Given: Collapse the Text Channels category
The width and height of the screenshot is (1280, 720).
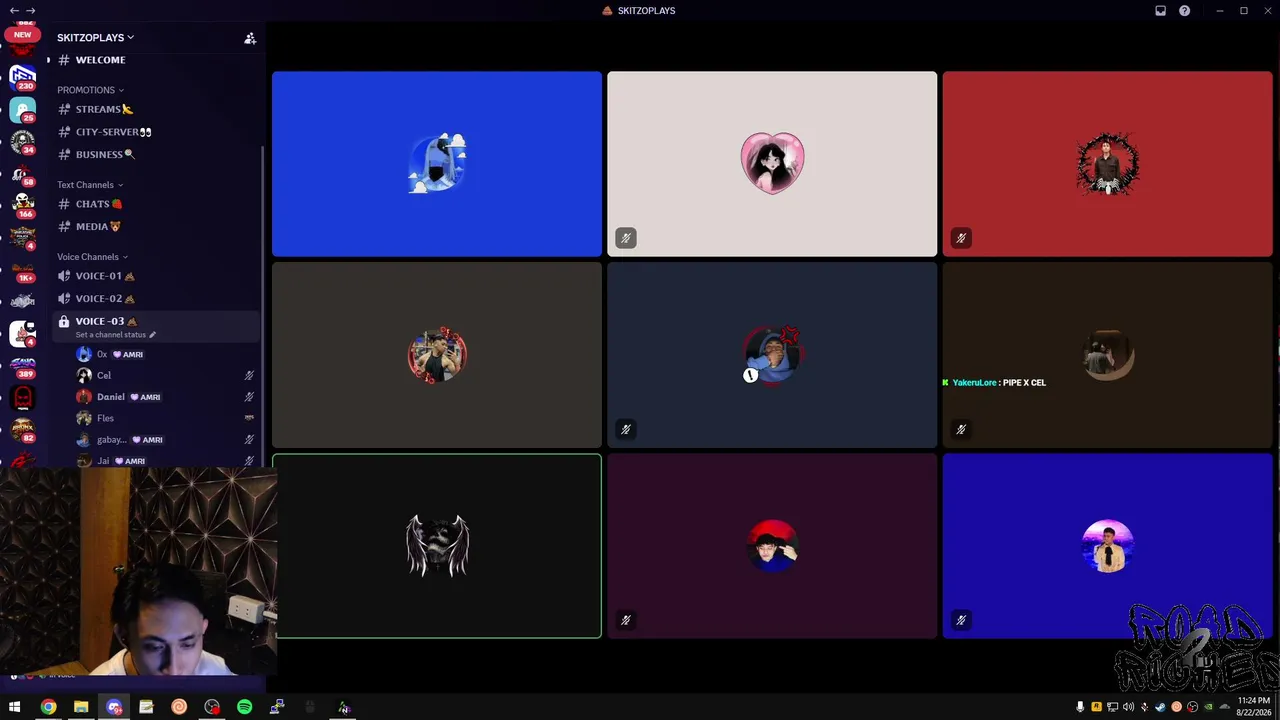Looking at the screenshot, I should coord(90,185).
